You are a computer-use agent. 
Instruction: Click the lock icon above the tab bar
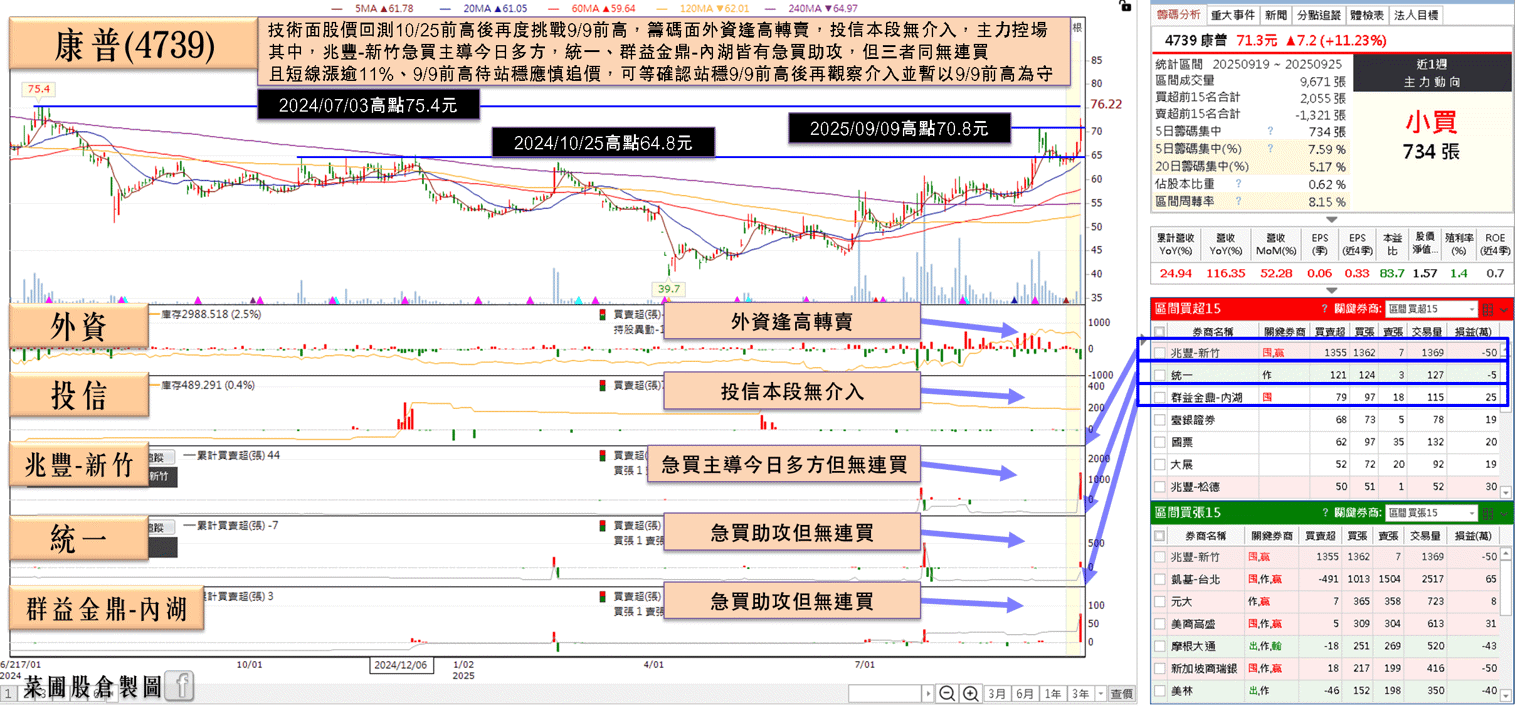click(1126, 5)
